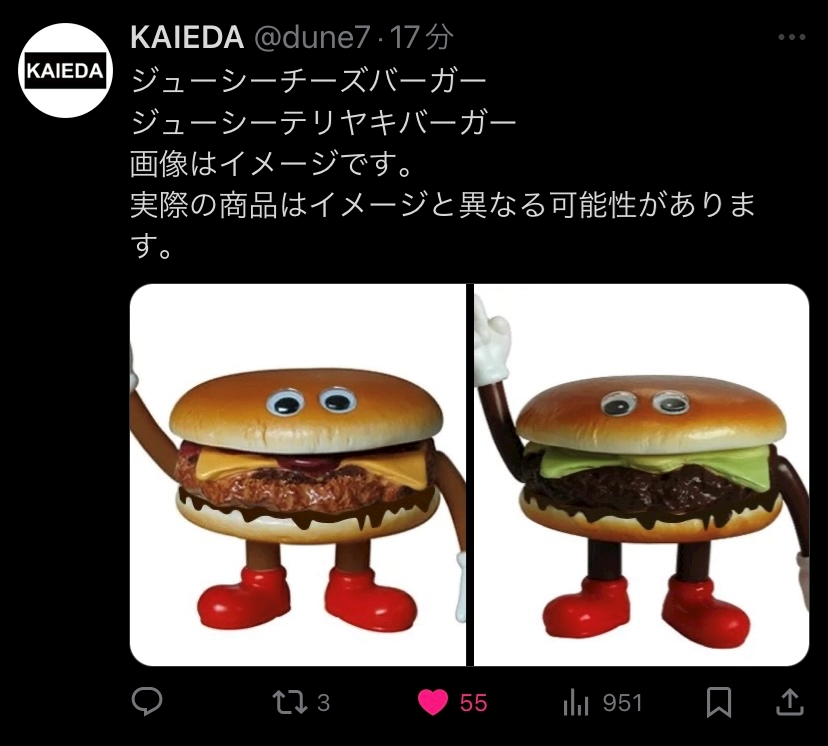Click the view count showing 951
This screenshot has height=746, width=828.
[x=623, y=703]
